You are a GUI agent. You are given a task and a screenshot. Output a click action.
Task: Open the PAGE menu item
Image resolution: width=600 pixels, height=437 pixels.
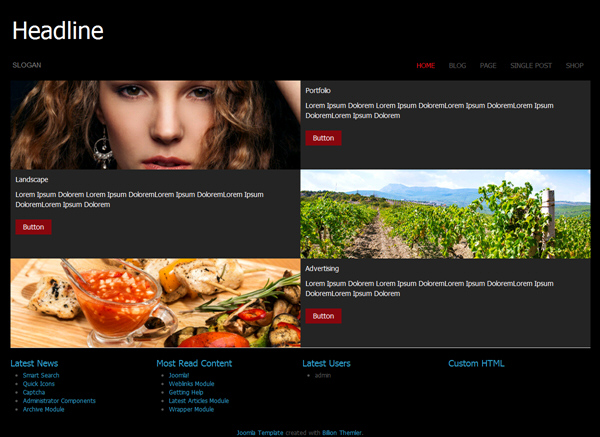click(x=488, y=65)
